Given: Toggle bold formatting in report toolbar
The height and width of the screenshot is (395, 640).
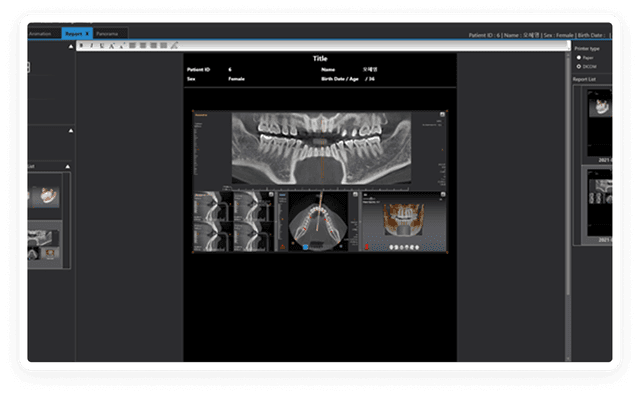Looking at the screenshot, I should click(x=81, y=45).
